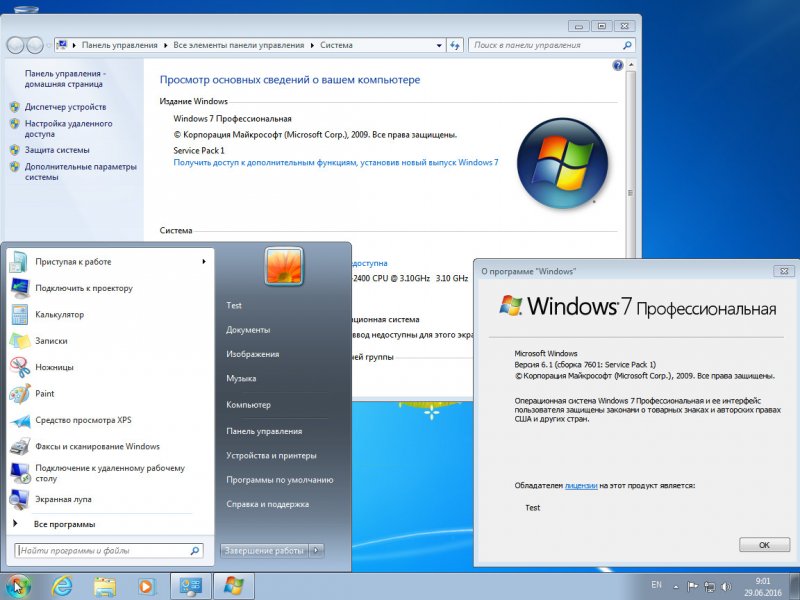Click the лицензии link in About dialog

coord(581,486)
